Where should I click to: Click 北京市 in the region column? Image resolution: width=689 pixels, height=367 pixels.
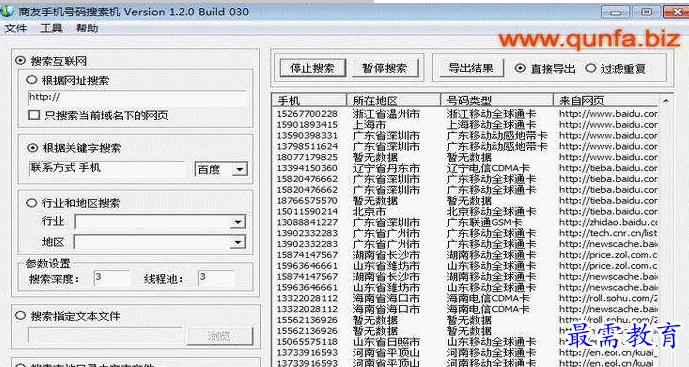click(x=370, y=211)
